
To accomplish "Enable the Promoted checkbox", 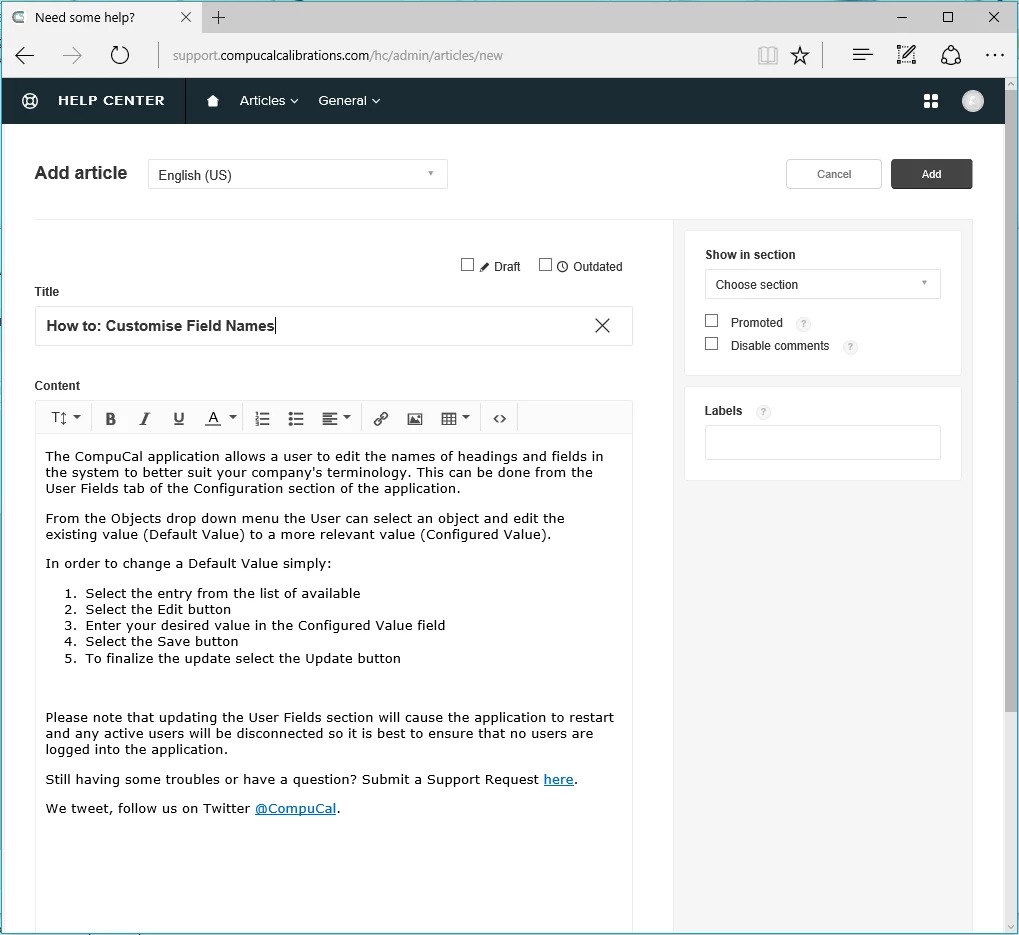I will tap(712, 320).
